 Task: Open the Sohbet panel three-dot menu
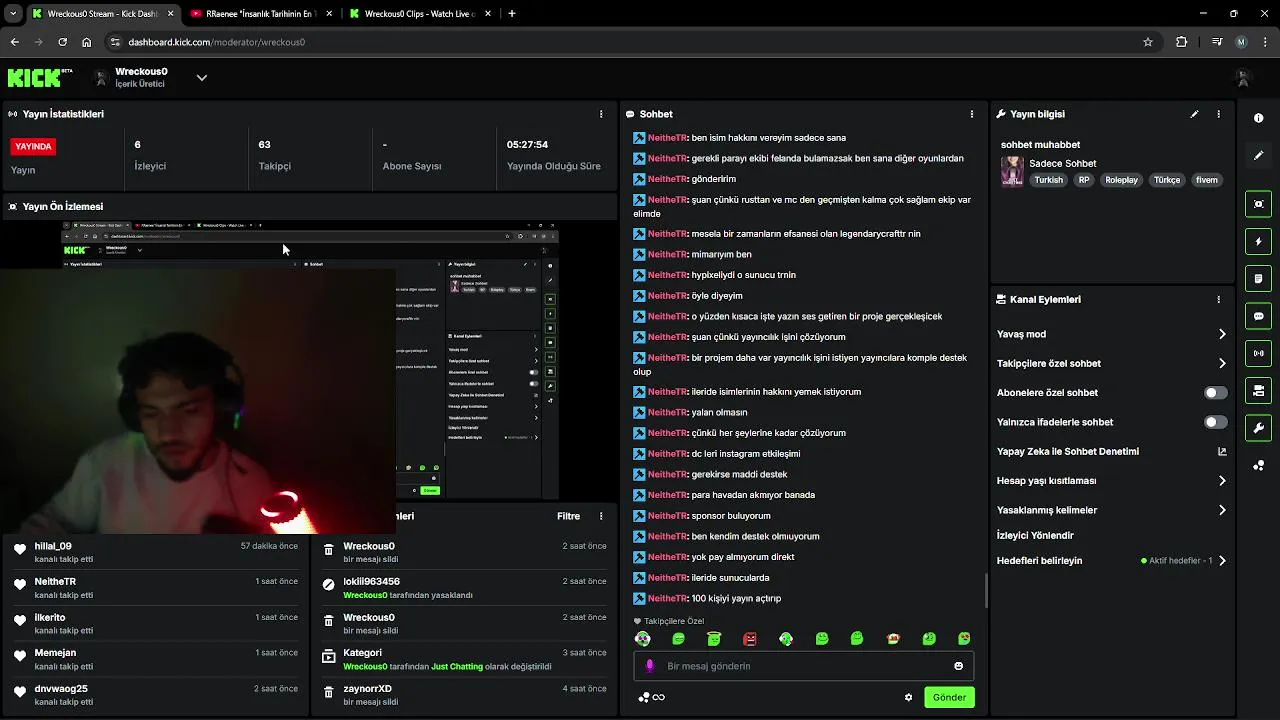(971, 114)
